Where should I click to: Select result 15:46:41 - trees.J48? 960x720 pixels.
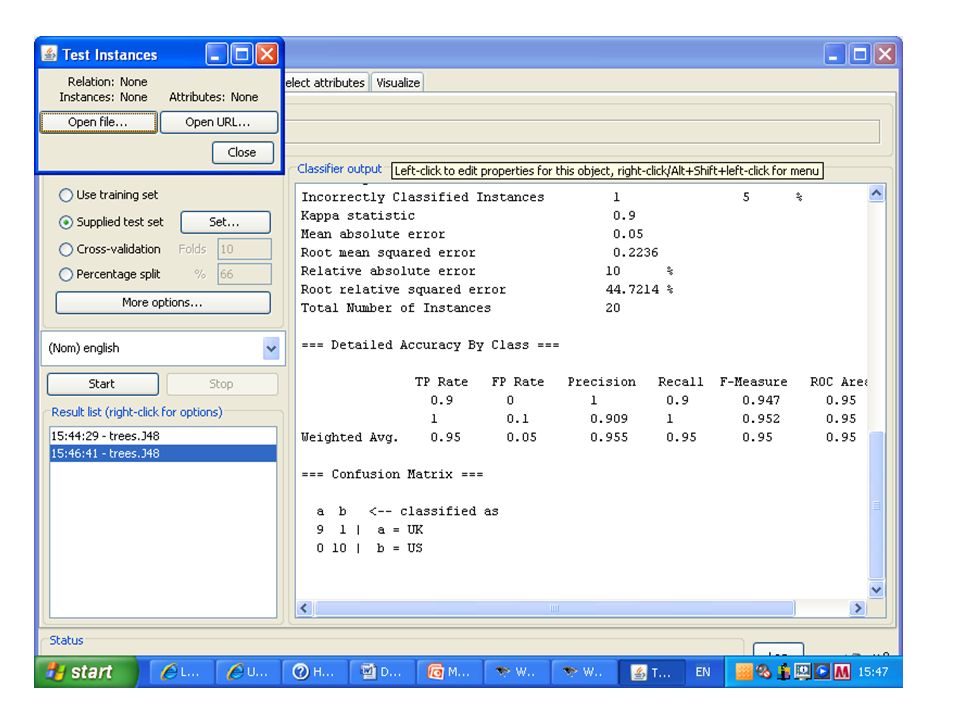[x=163, y=453]
